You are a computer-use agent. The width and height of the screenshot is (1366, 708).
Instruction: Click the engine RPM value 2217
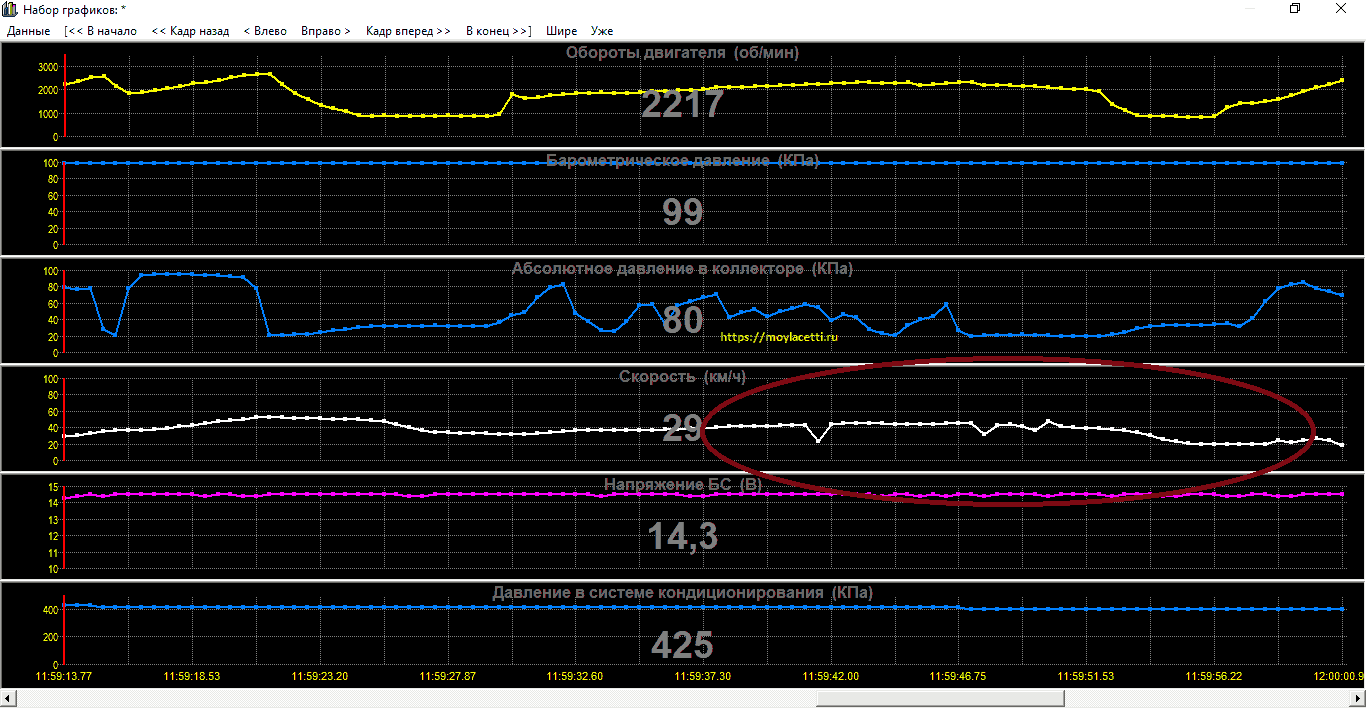pos(682,104)
